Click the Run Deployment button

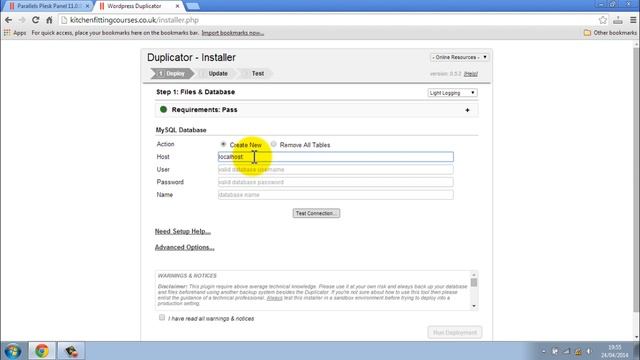[455, 332]
